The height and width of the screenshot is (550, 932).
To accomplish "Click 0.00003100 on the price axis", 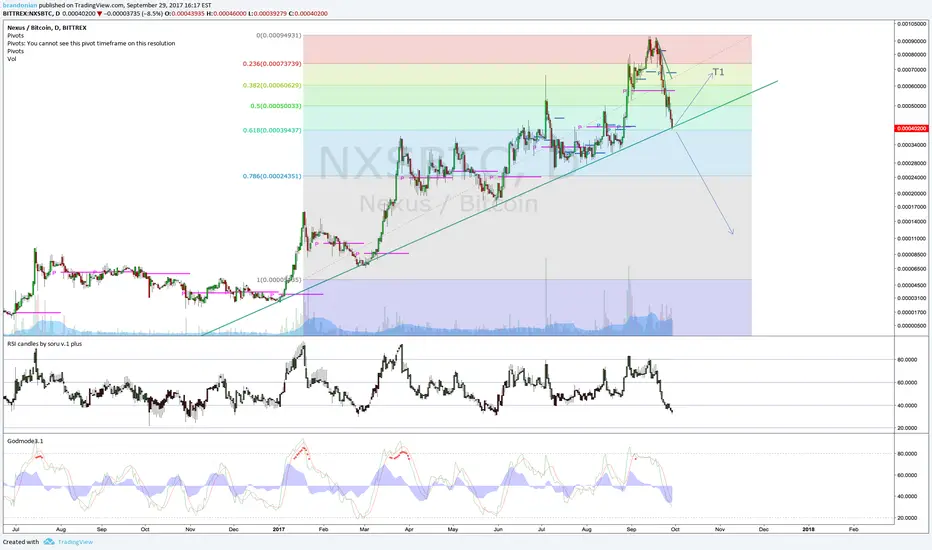I will pyautogui.click(x=912, y=298).
